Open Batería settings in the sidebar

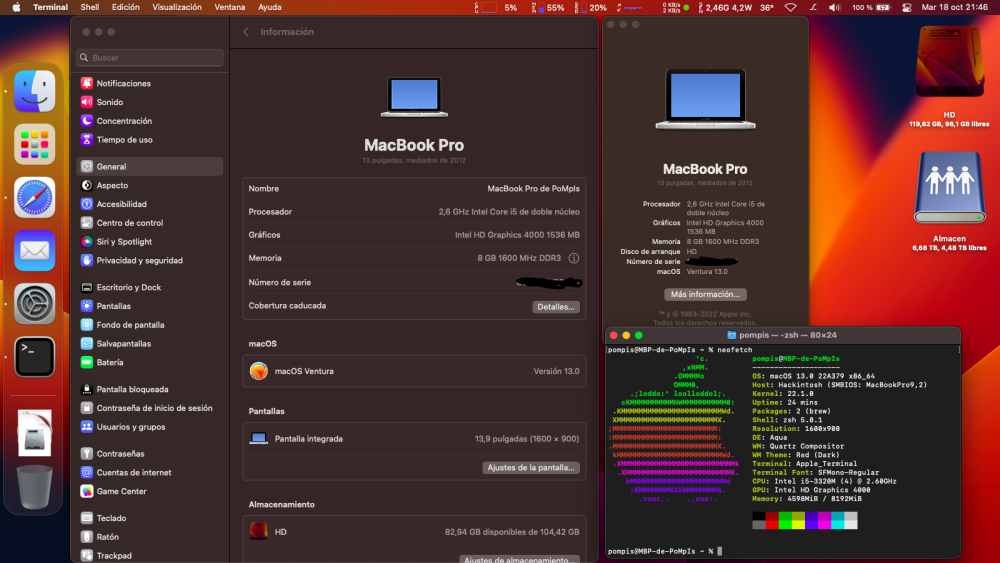pyautogui.click(x=149, y=362)
